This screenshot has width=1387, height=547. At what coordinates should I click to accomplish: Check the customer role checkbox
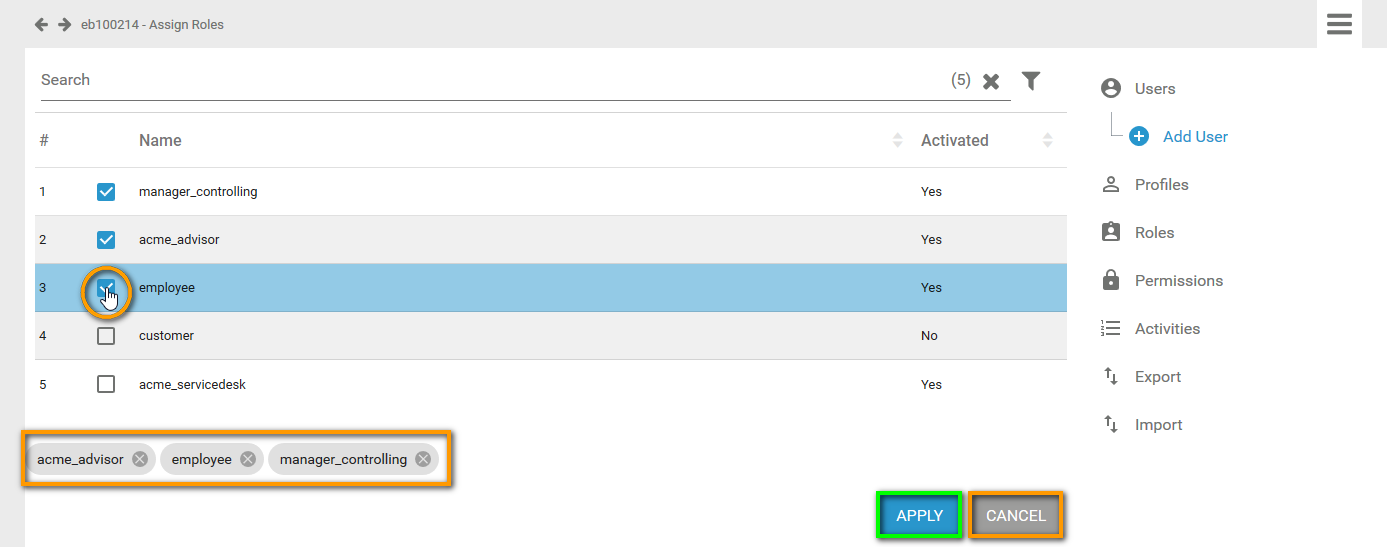(x=106, y=336)
